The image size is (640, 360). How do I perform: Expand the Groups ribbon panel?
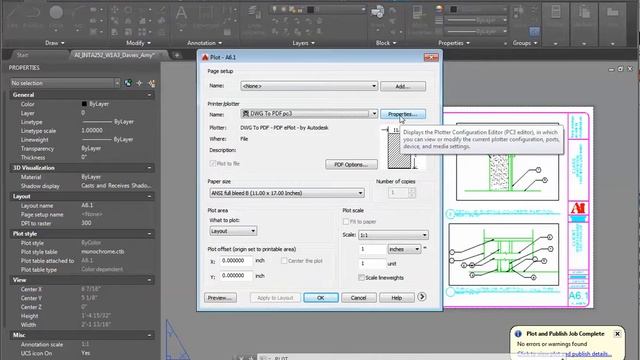525,43
